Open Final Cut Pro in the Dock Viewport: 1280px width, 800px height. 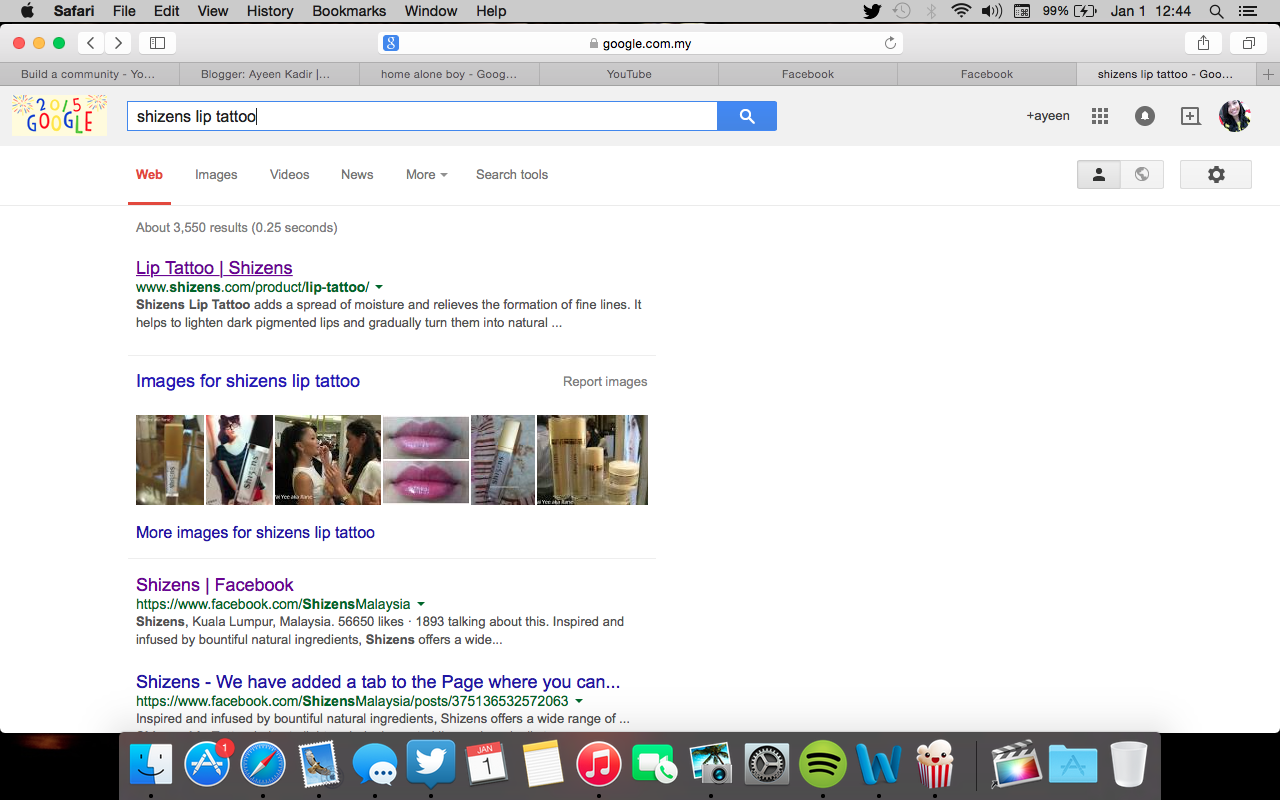click(1016, 766)
